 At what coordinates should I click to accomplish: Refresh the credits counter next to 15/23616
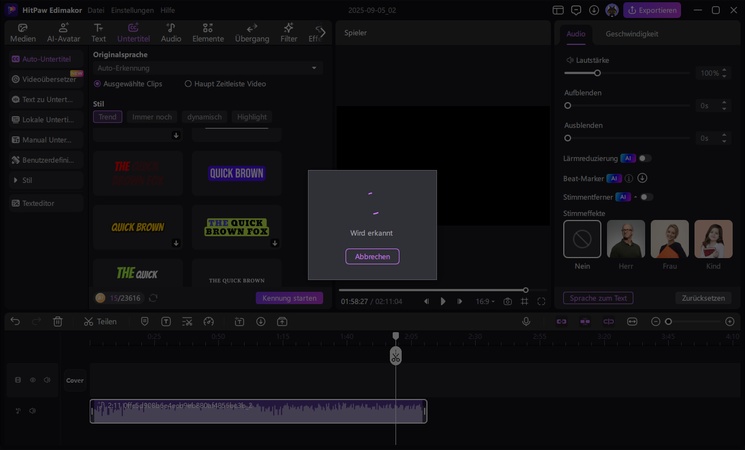[x=153, y=298]
